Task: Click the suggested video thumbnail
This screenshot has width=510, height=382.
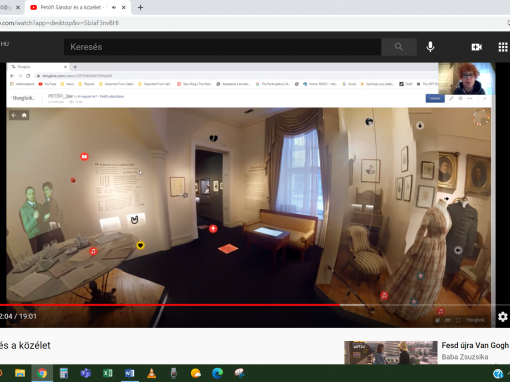Action: coord(391,352)
